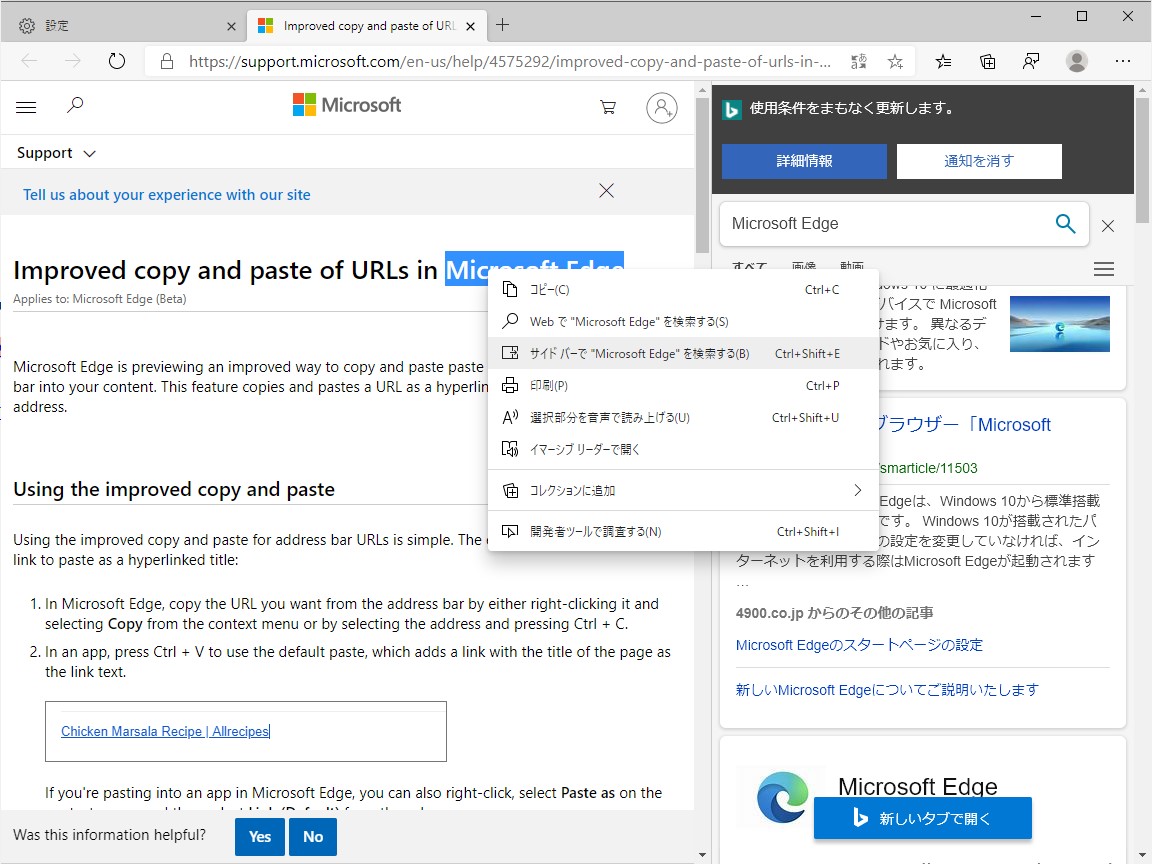1152x864 pixels.
Task: Open Tell us about your experience link
Action: (167, 195)
